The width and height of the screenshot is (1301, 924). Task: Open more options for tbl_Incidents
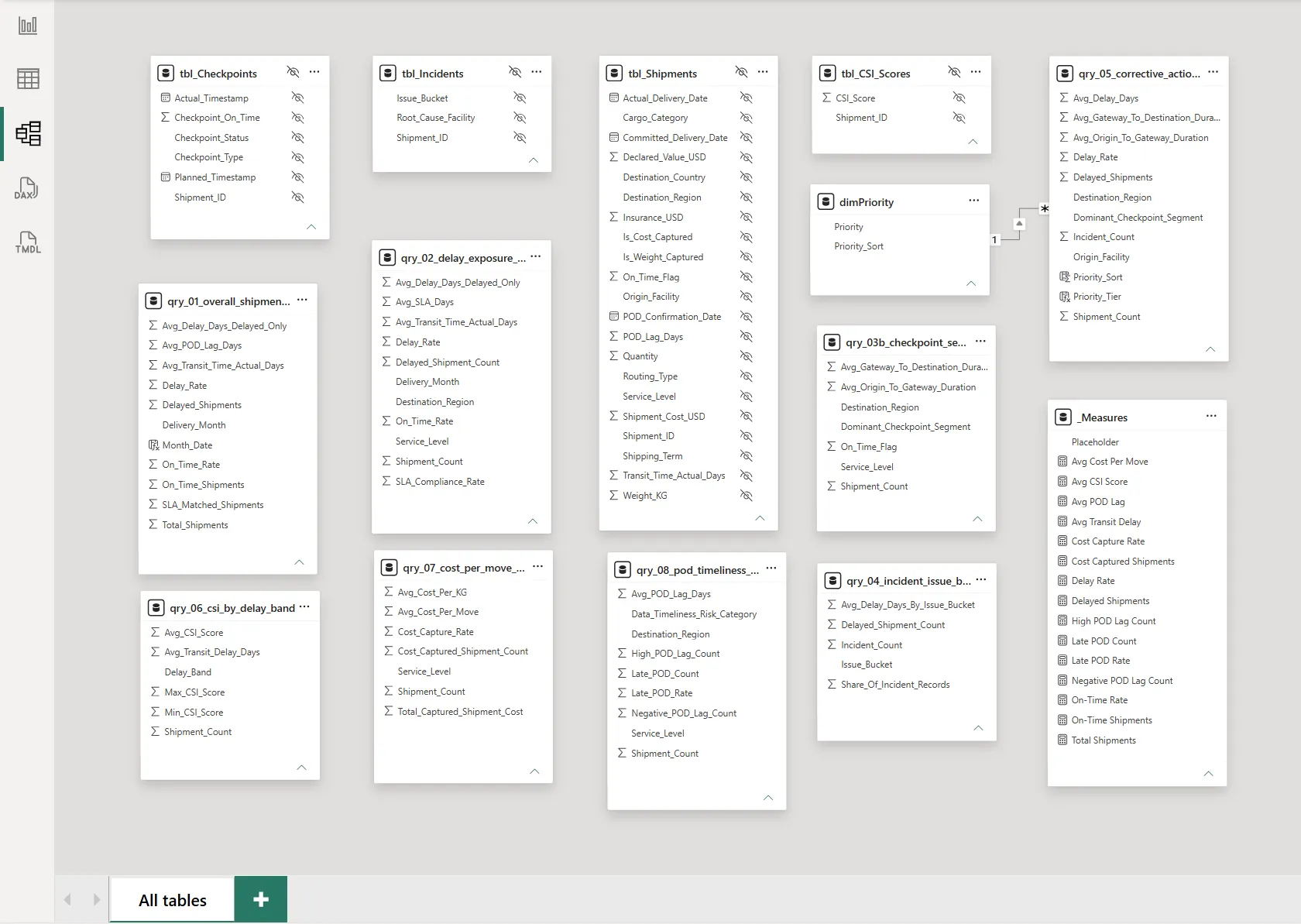tap(537, 72)
